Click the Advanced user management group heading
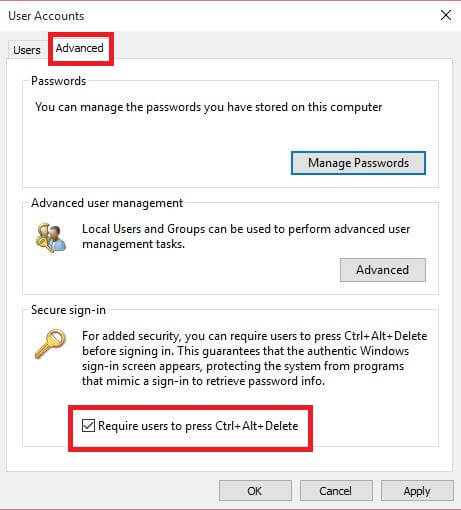The height and width of the screenshot is (510, 461). tap(107, 203)
